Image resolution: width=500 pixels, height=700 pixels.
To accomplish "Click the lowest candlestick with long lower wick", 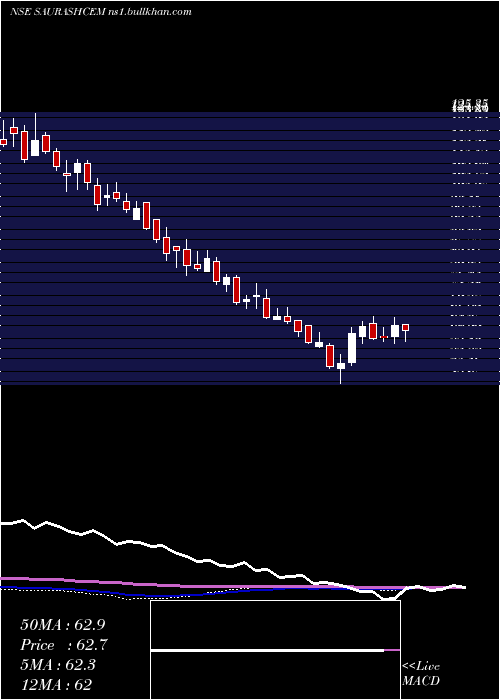I will [x=341, y=368].
